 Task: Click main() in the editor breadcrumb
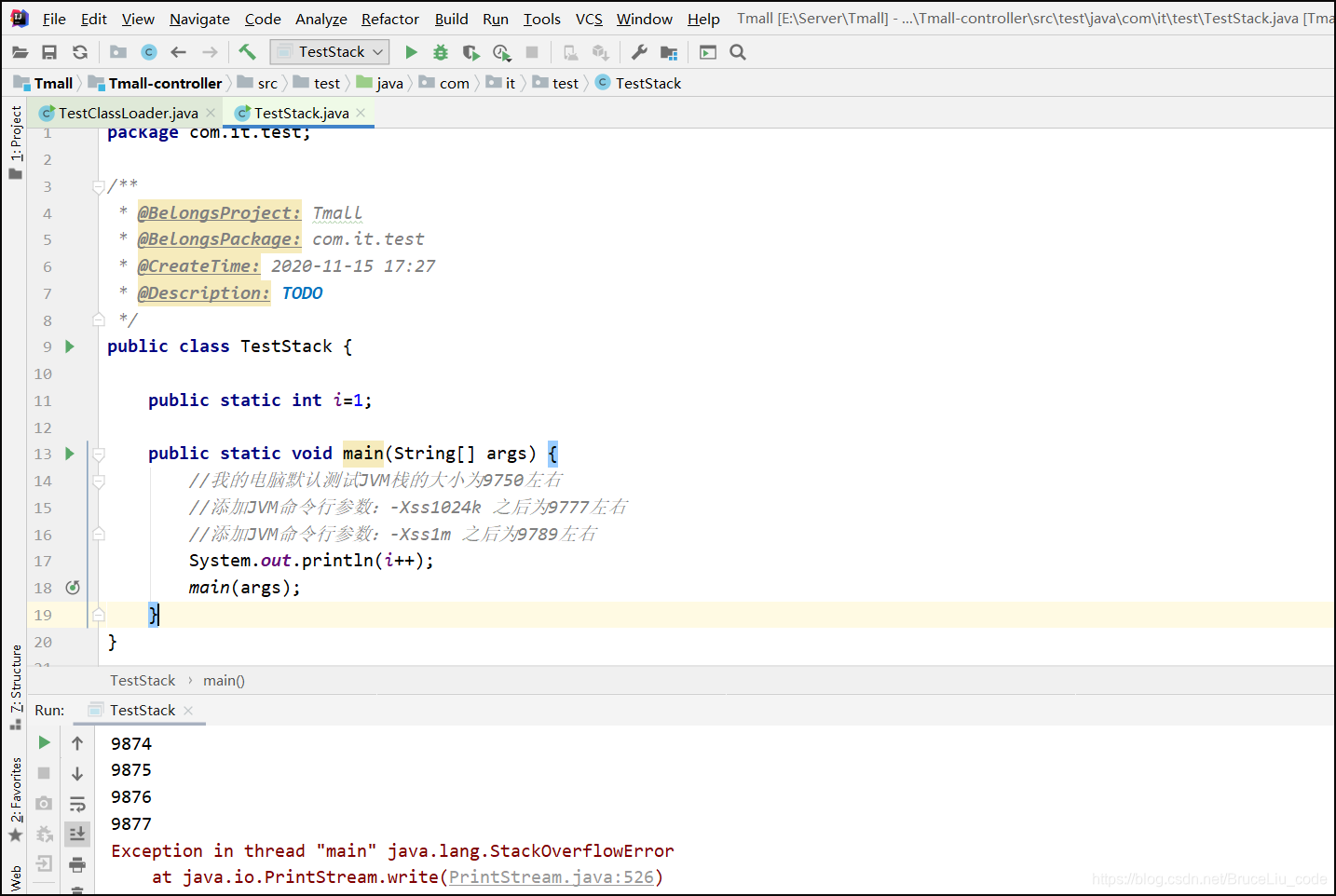coord(224,681)
